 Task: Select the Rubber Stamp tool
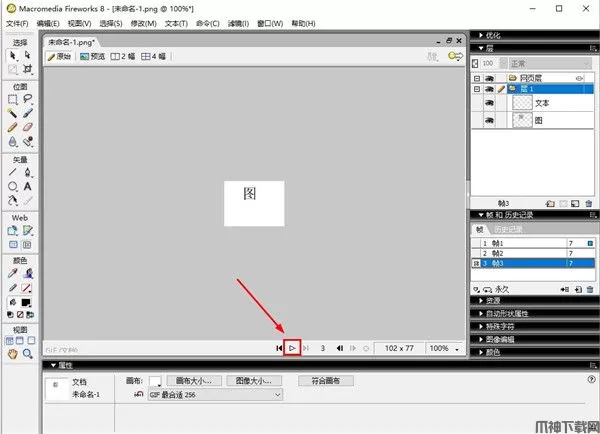(28, 142)
